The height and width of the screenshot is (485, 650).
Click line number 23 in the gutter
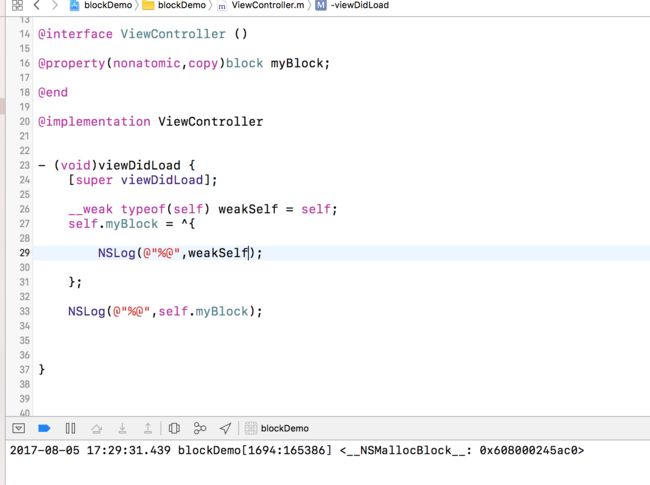tap(24, 165)
